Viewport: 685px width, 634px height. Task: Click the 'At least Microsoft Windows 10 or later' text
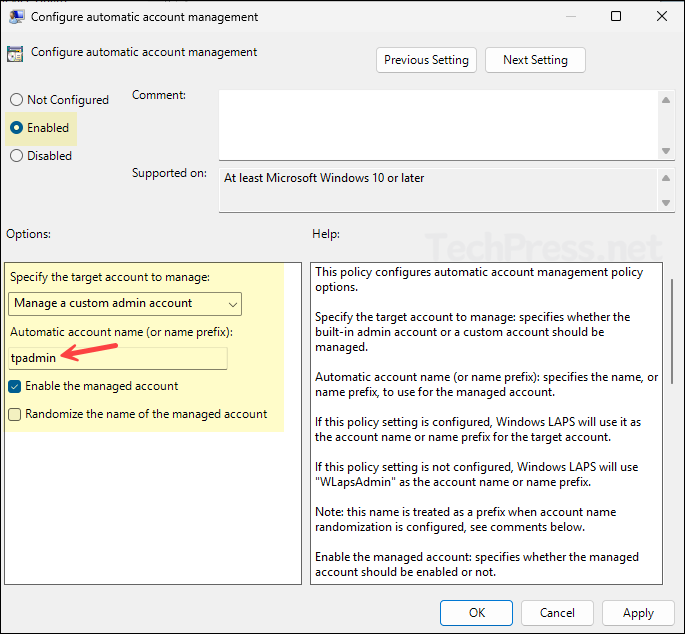pos(324,178)
